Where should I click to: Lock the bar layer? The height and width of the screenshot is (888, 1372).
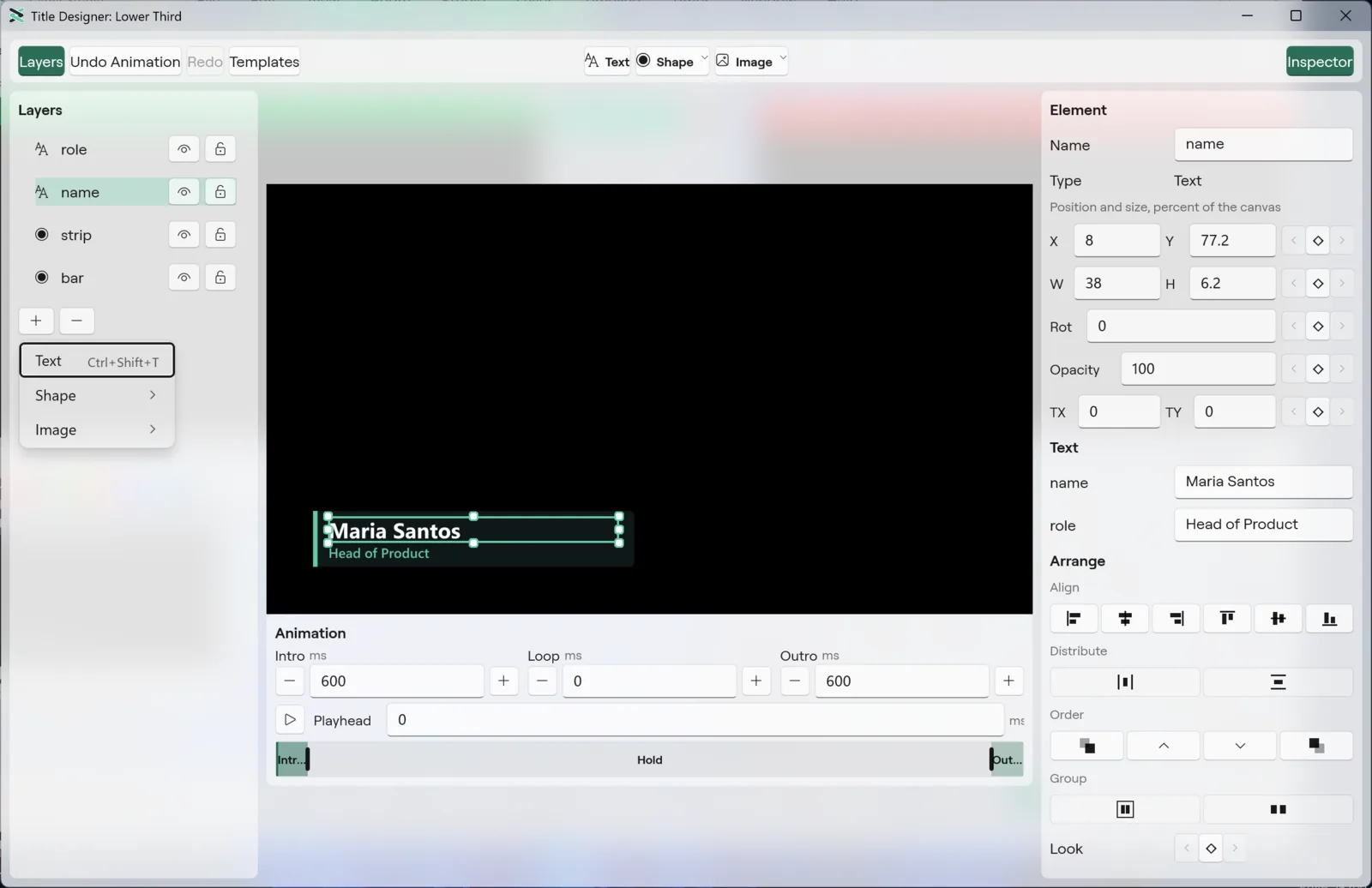(x=220, y=278)
